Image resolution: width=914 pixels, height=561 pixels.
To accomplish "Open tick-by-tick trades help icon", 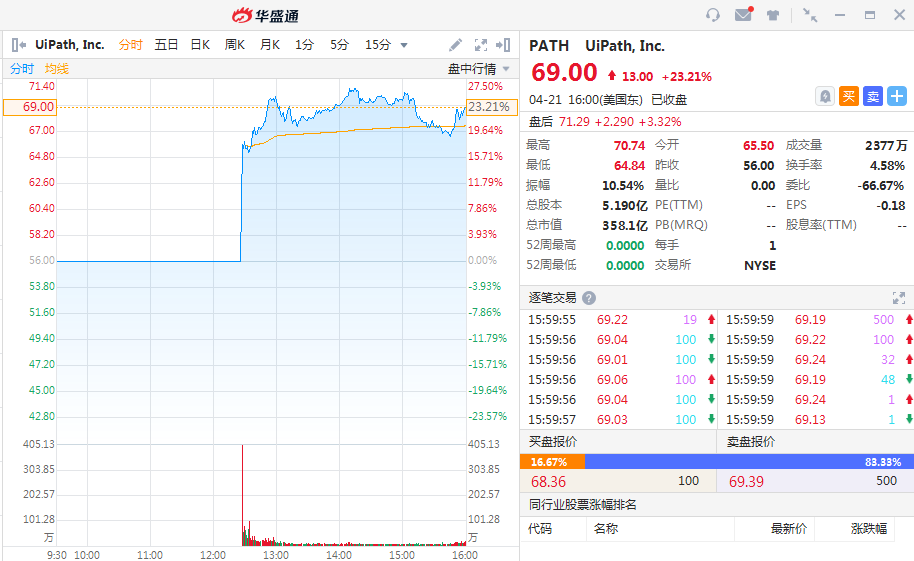I will pyautogui.click(x=589, y=298).
